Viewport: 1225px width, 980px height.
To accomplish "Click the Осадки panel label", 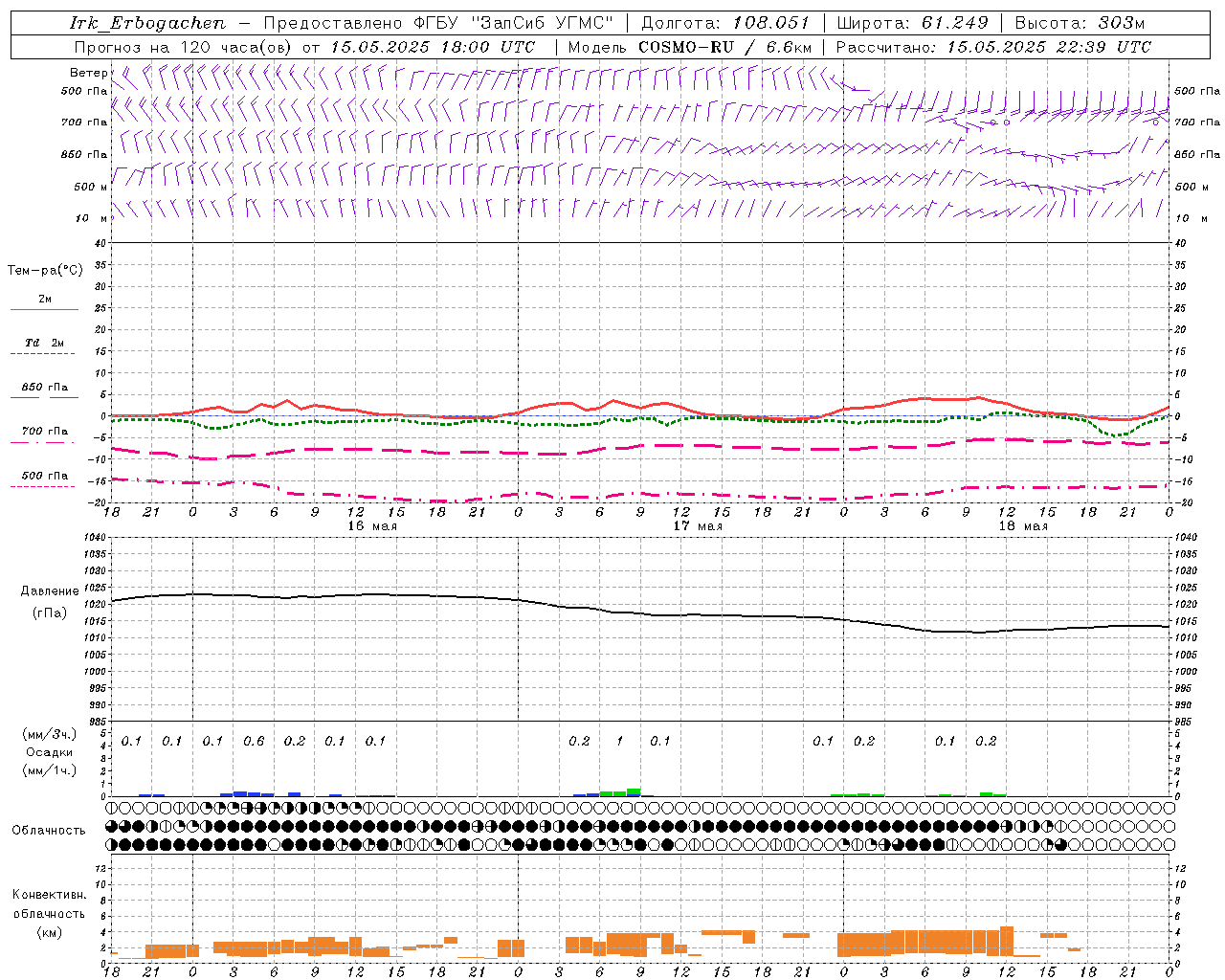I will (50, 752).
